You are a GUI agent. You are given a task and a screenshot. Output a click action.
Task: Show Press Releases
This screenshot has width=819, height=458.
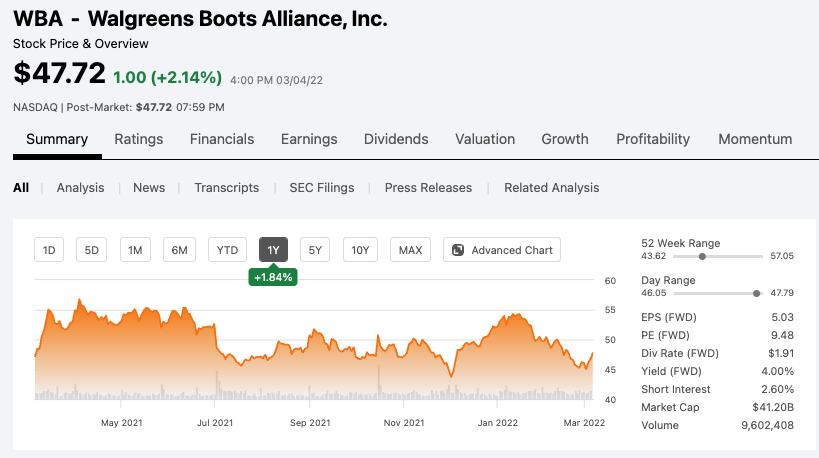coord(428,187)
